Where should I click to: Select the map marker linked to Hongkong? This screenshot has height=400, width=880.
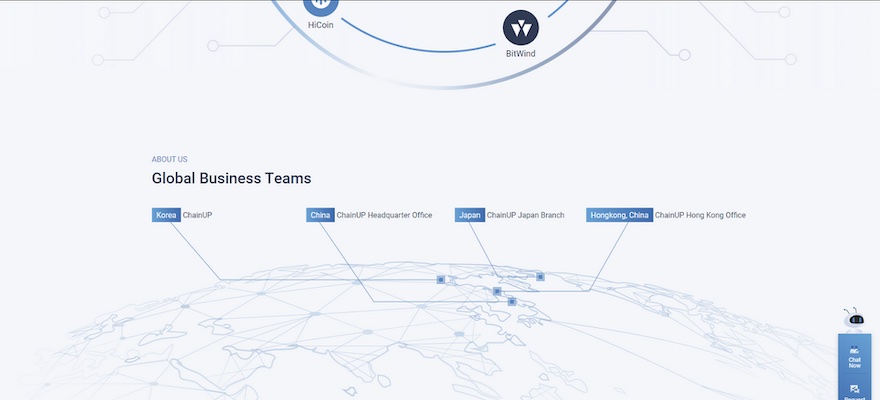(x=497, y=291)
